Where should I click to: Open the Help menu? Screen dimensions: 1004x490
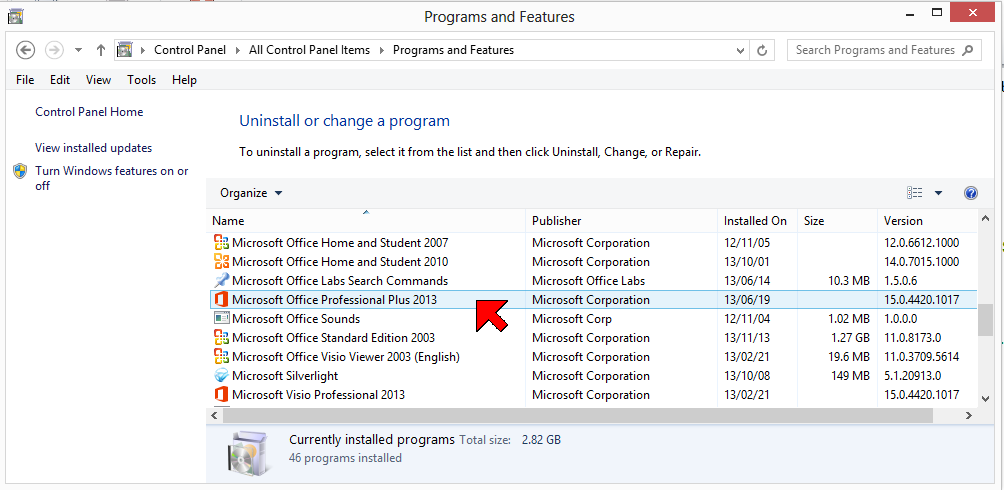184,80
